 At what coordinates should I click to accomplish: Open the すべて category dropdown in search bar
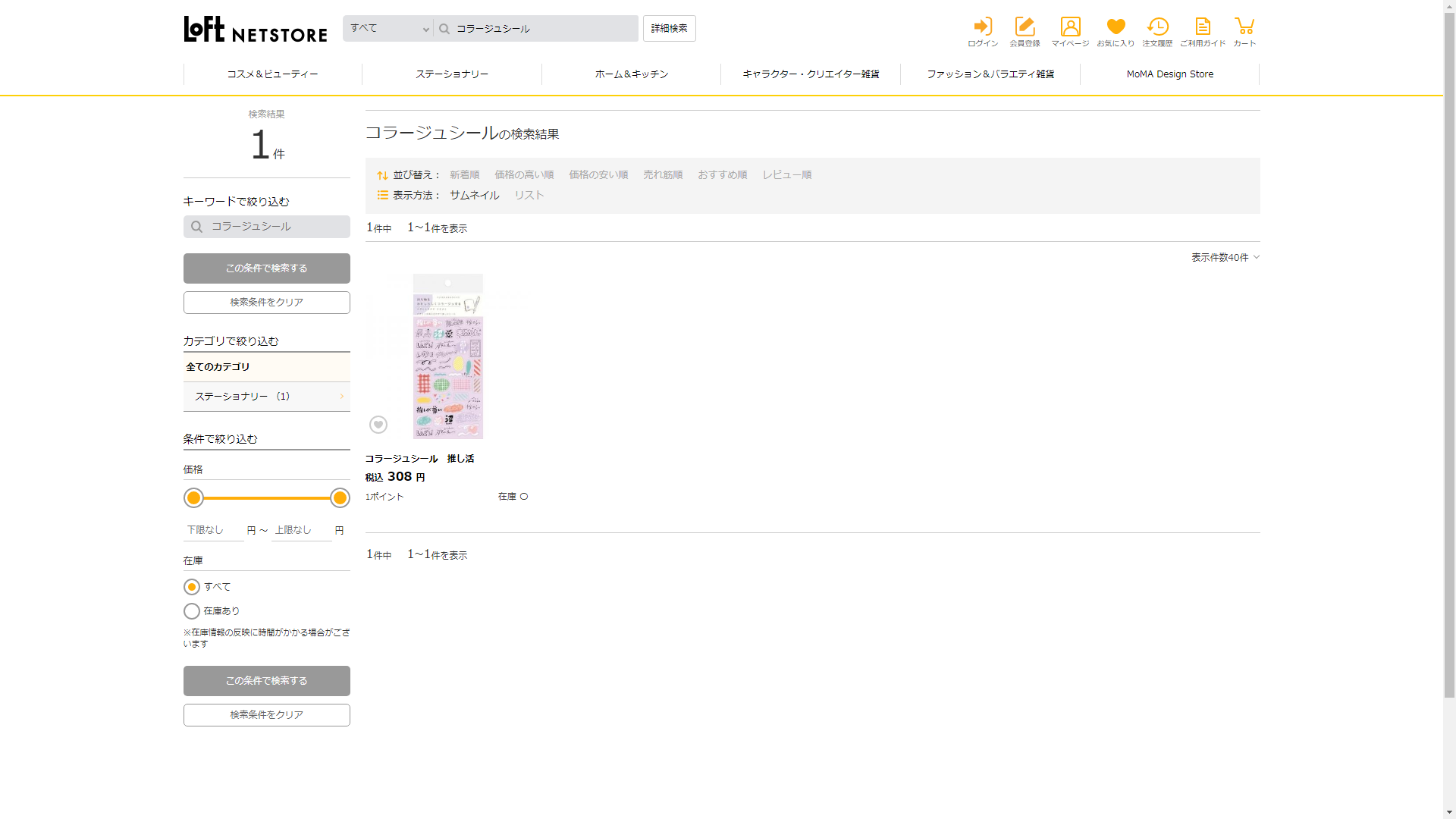(x=388, y=29)
